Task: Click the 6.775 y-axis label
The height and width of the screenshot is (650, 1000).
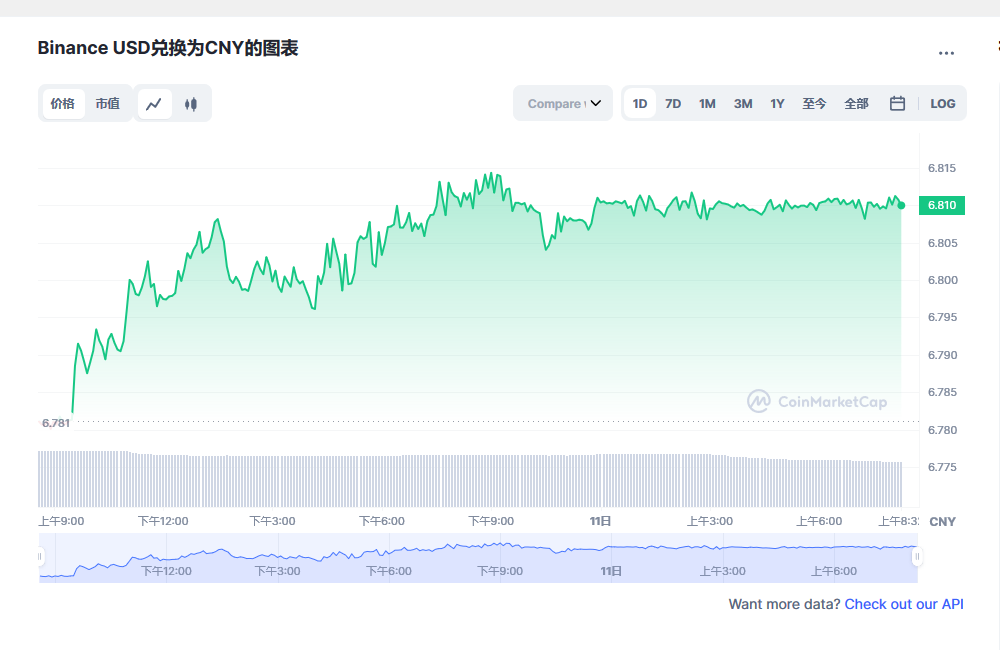Action: [943, 468]
